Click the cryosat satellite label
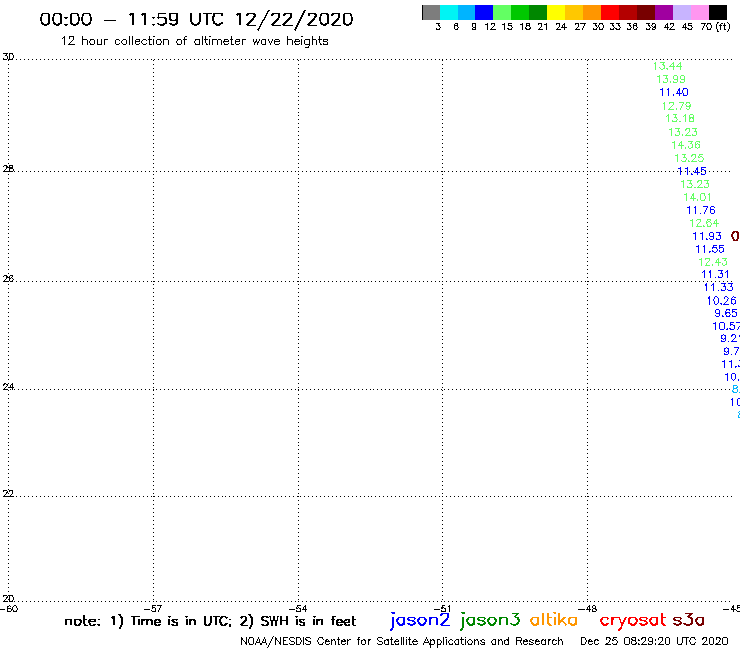The height and width of the screenshot is (650, 740). pyautogui.click(x=633, y=620)
